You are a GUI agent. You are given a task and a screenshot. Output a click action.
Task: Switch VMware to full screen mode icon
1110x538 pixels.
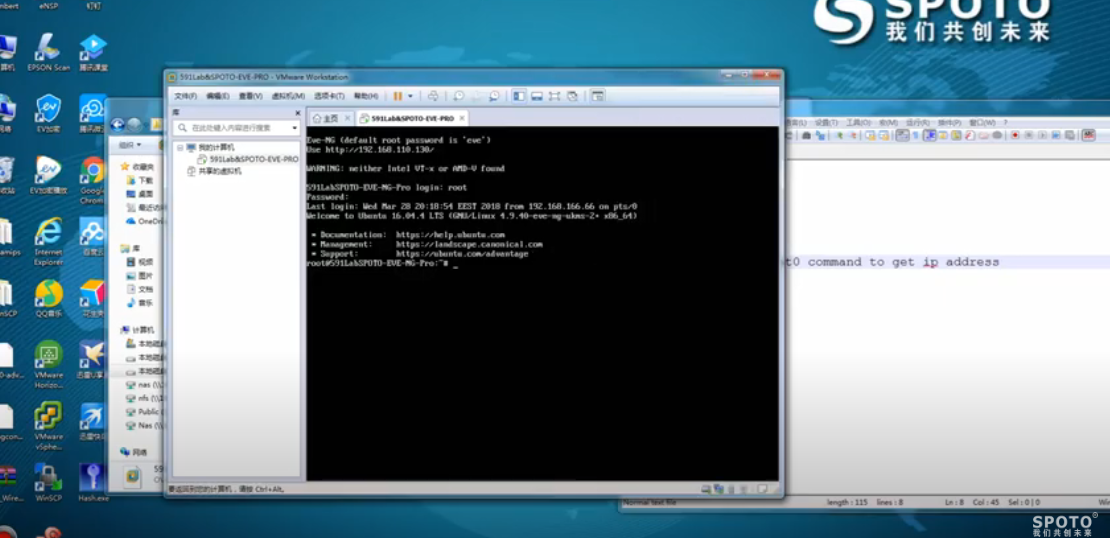point(554,96)
